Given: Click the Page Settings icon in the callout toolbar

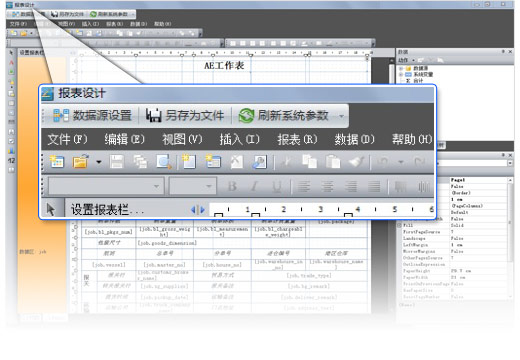Looking at the screenshot, I should (260, 162).
